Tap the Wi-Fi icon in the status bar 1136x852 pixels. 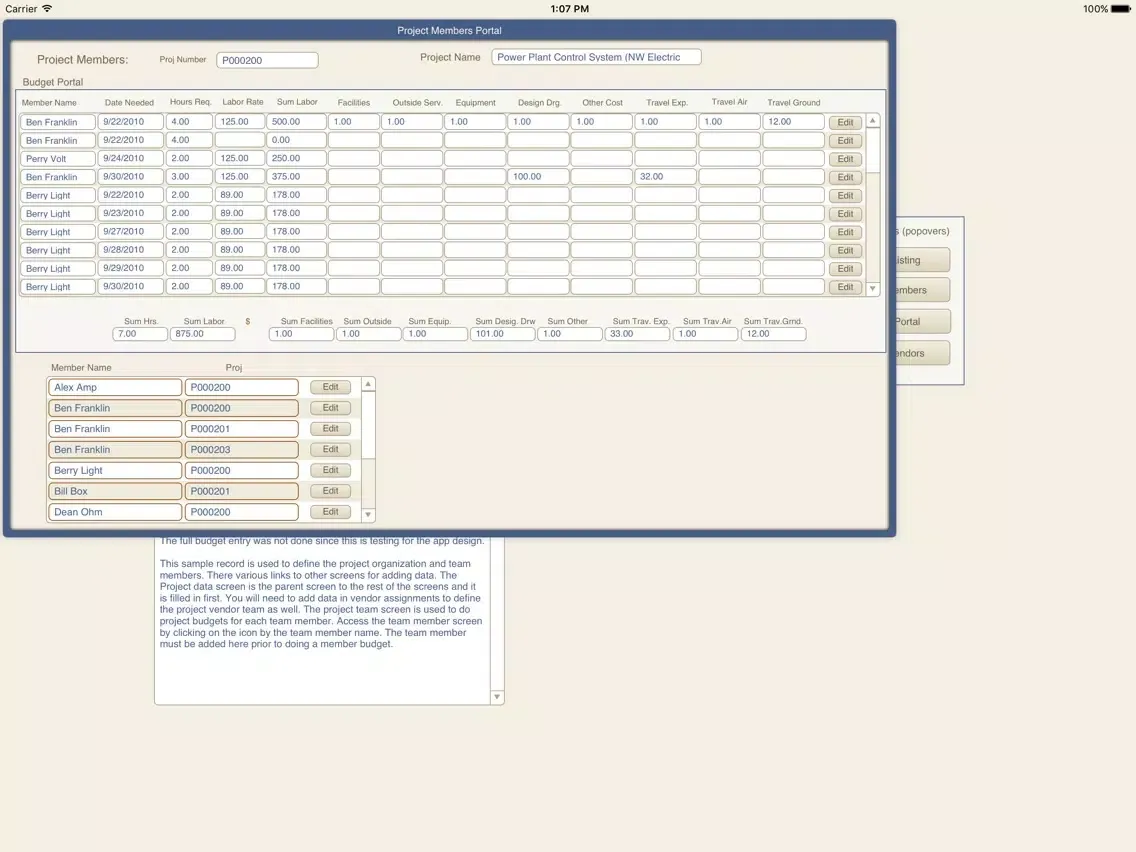tap(47, 9)
